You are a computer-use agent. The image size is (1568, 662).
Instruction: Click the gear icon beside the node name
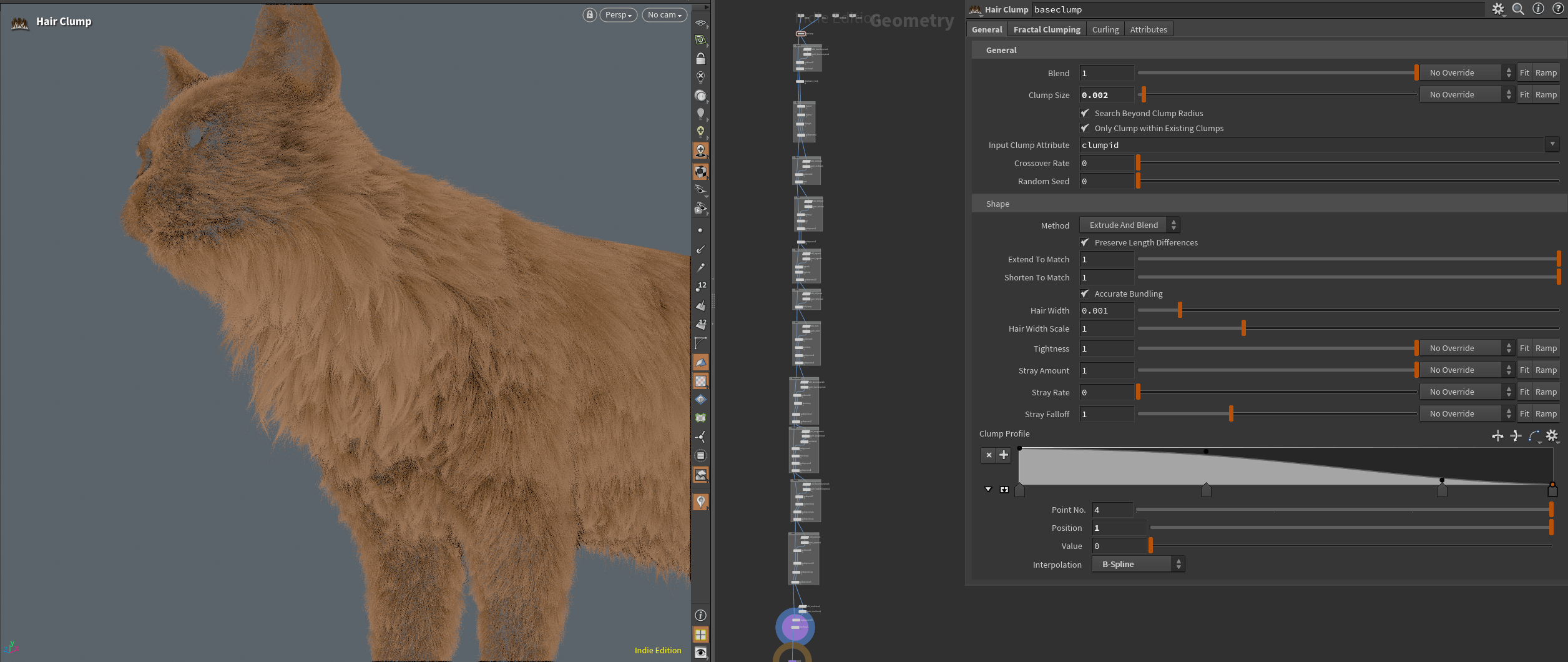(1498, 9)
